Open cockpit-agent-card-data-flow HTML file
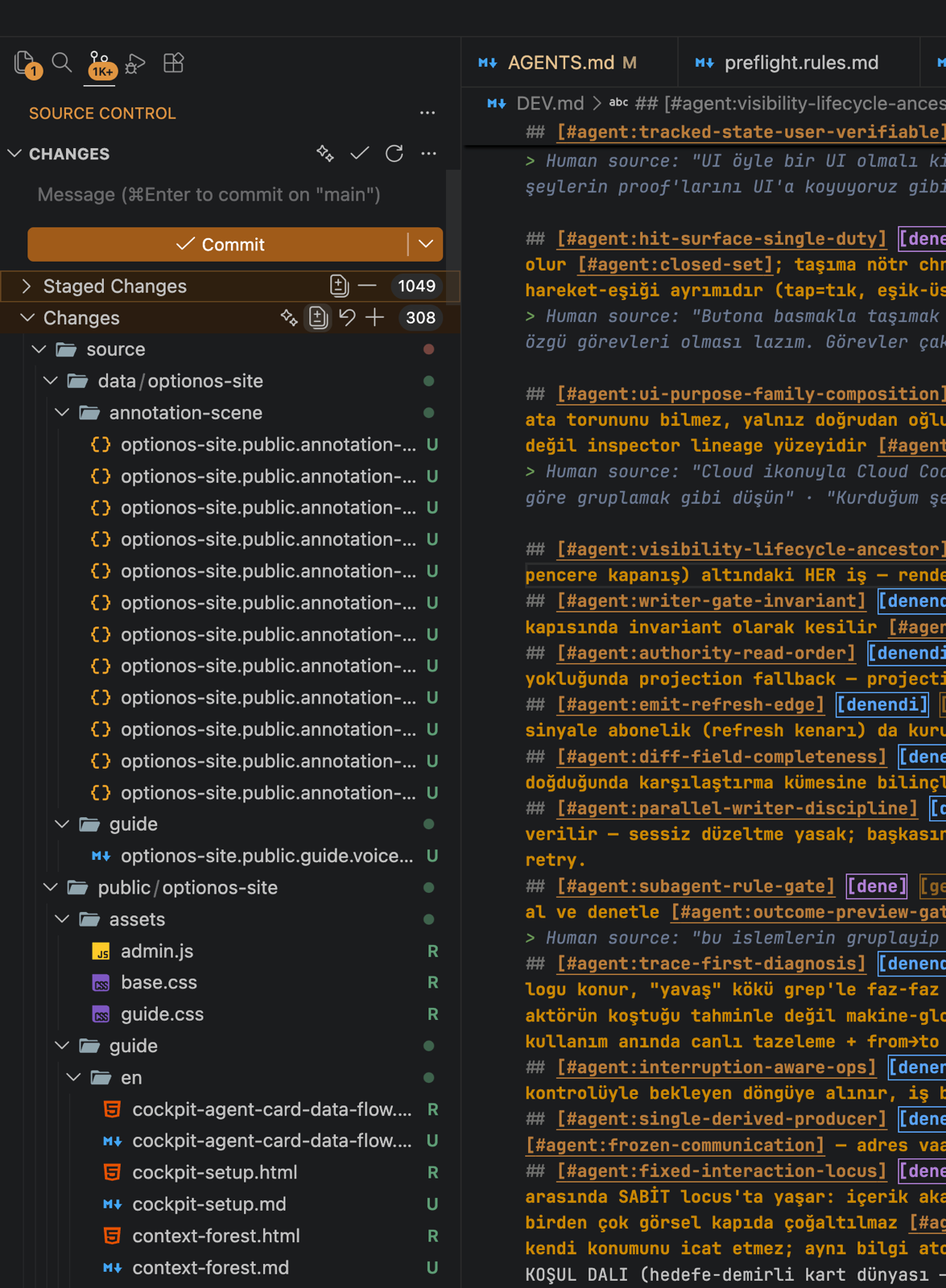Image resolution: width=946 pixels, height=1288 pixels. coord(271,1109)
